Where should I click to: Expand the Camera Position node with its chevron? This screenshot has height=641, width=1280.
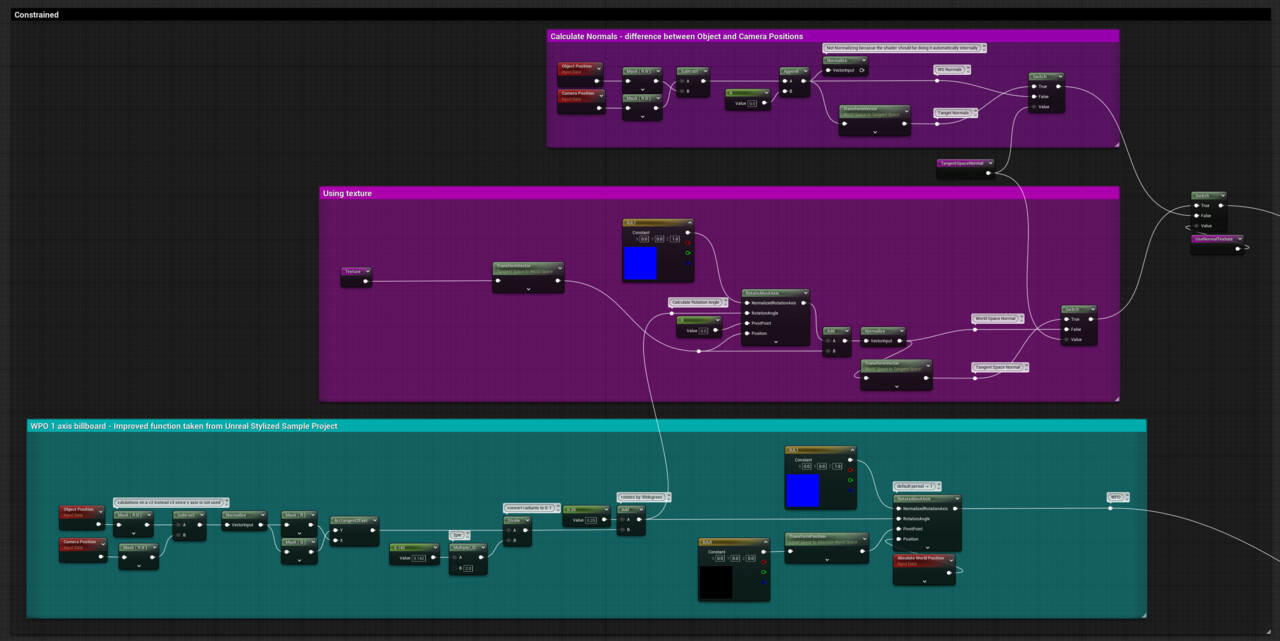pyautogui.click(x=601, y=95)
